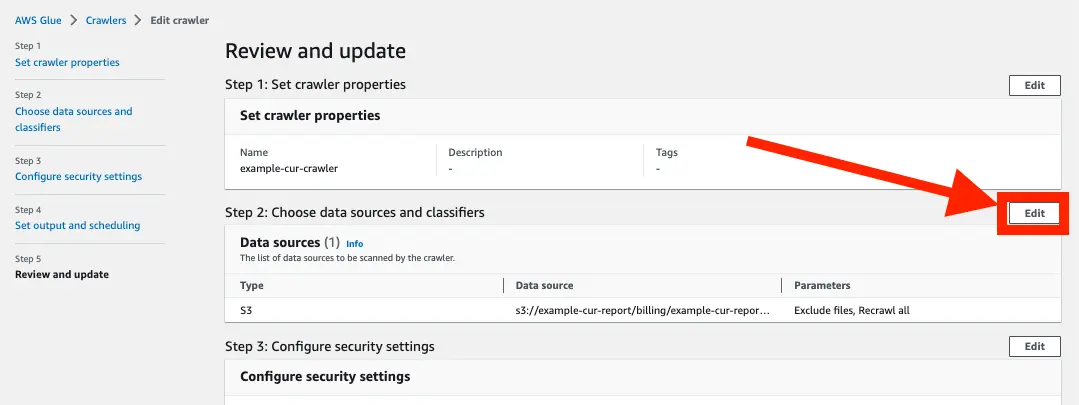Viewport: 1079px width, 405px height.
Task: Open the Crawlers breadcrumb link
Action: point(108,20)
